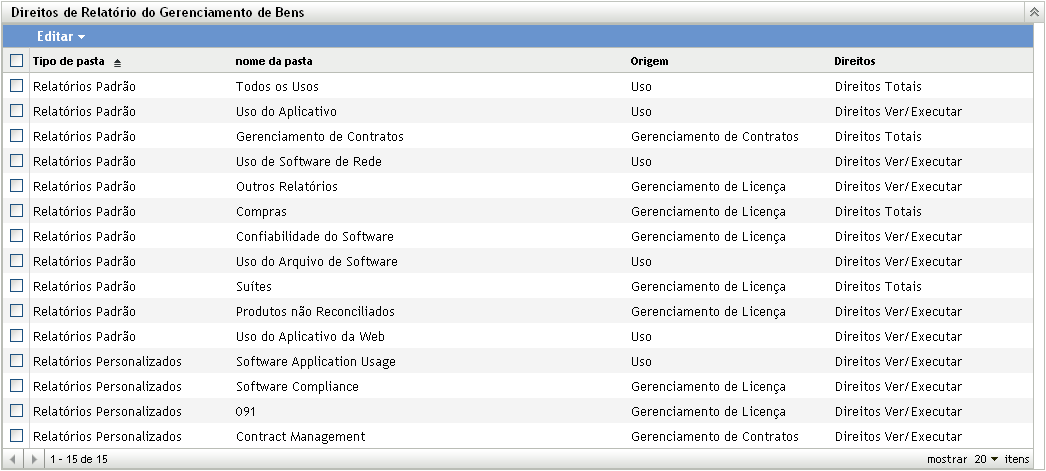Select checkbox for Gerenciamento de Contratos folder
1046x471 pixels.
tap(16, 136)
